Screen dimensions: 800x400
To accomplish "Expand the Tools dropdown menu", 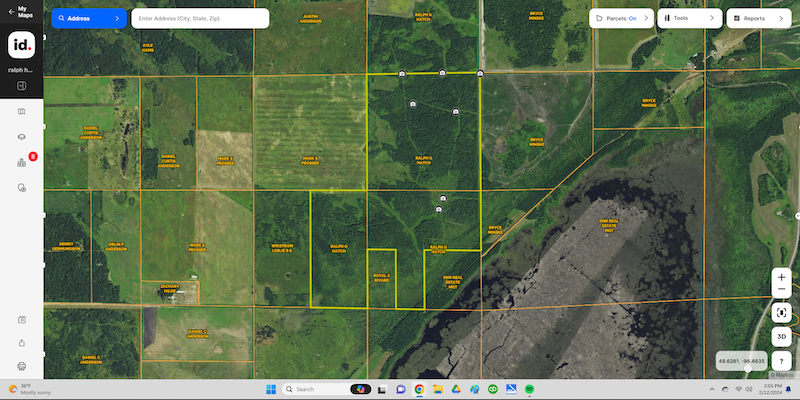I will pos(688,18).
